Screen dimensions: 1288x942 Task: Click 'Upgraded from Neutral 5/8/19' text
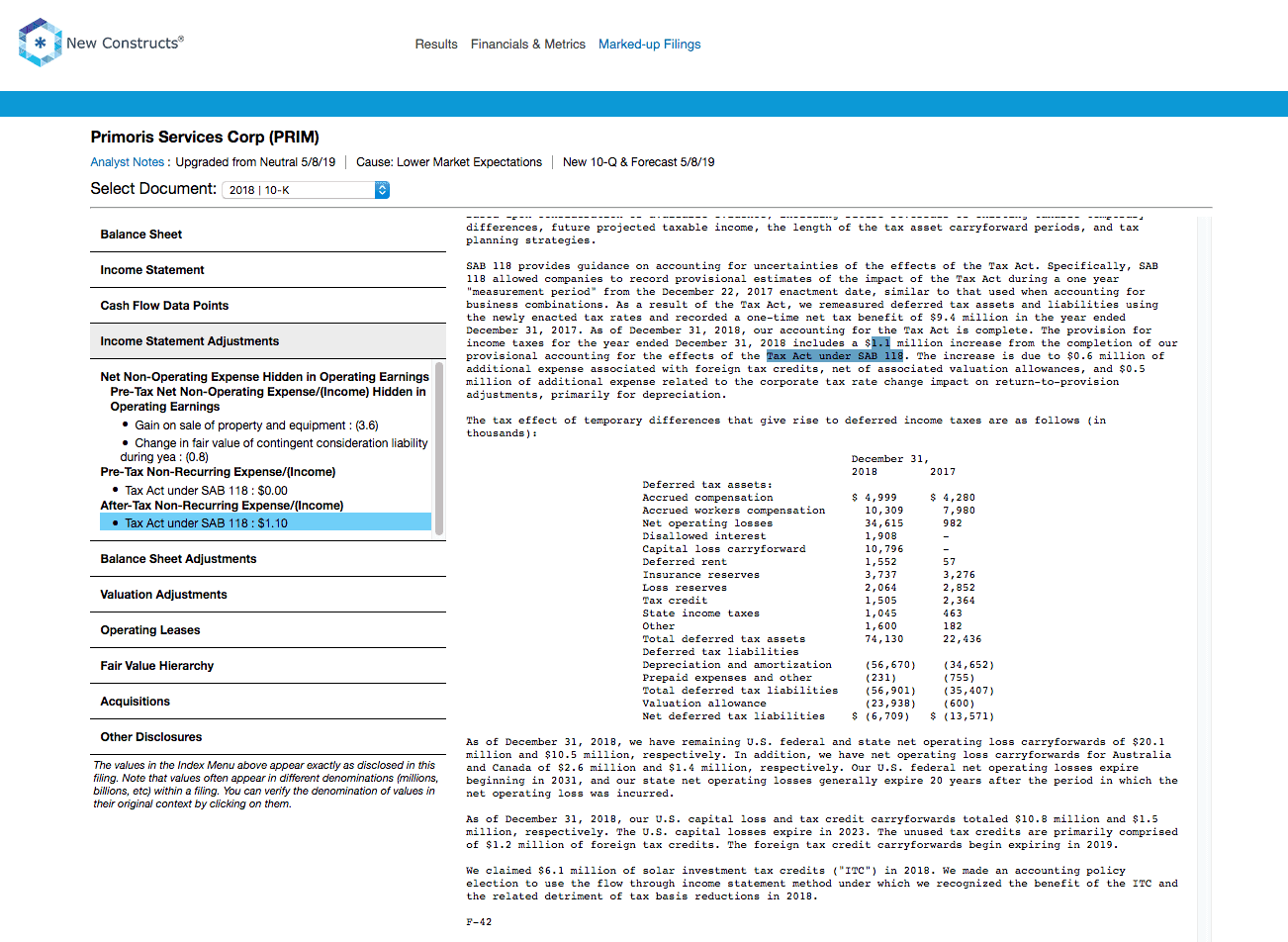point(255,162)
